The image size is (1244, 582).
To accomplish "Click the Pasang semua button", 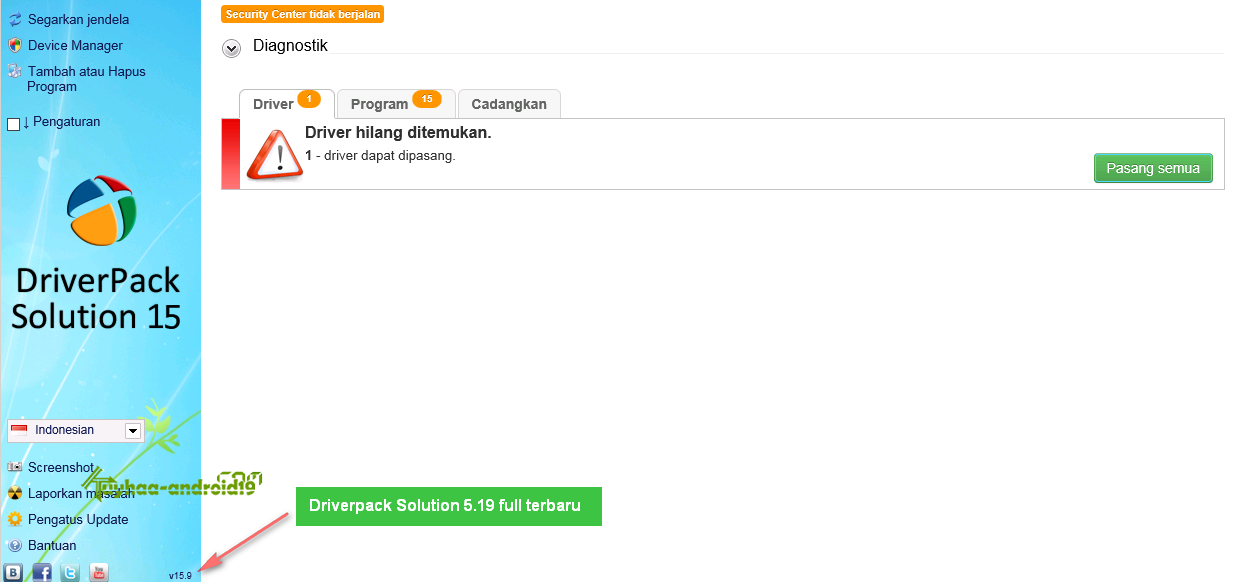I will [1153, 168].
